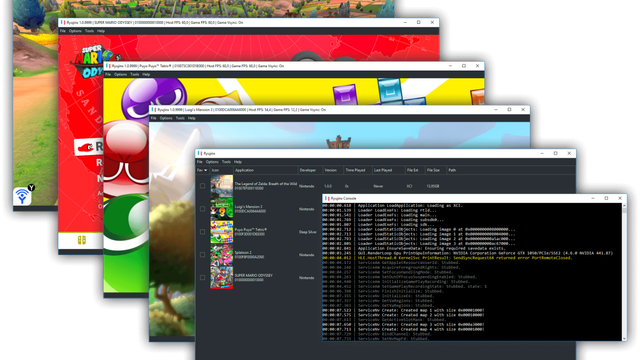
Task: Open Help menu in Luigi's Mansion 3 window
Action: [192, 118]
